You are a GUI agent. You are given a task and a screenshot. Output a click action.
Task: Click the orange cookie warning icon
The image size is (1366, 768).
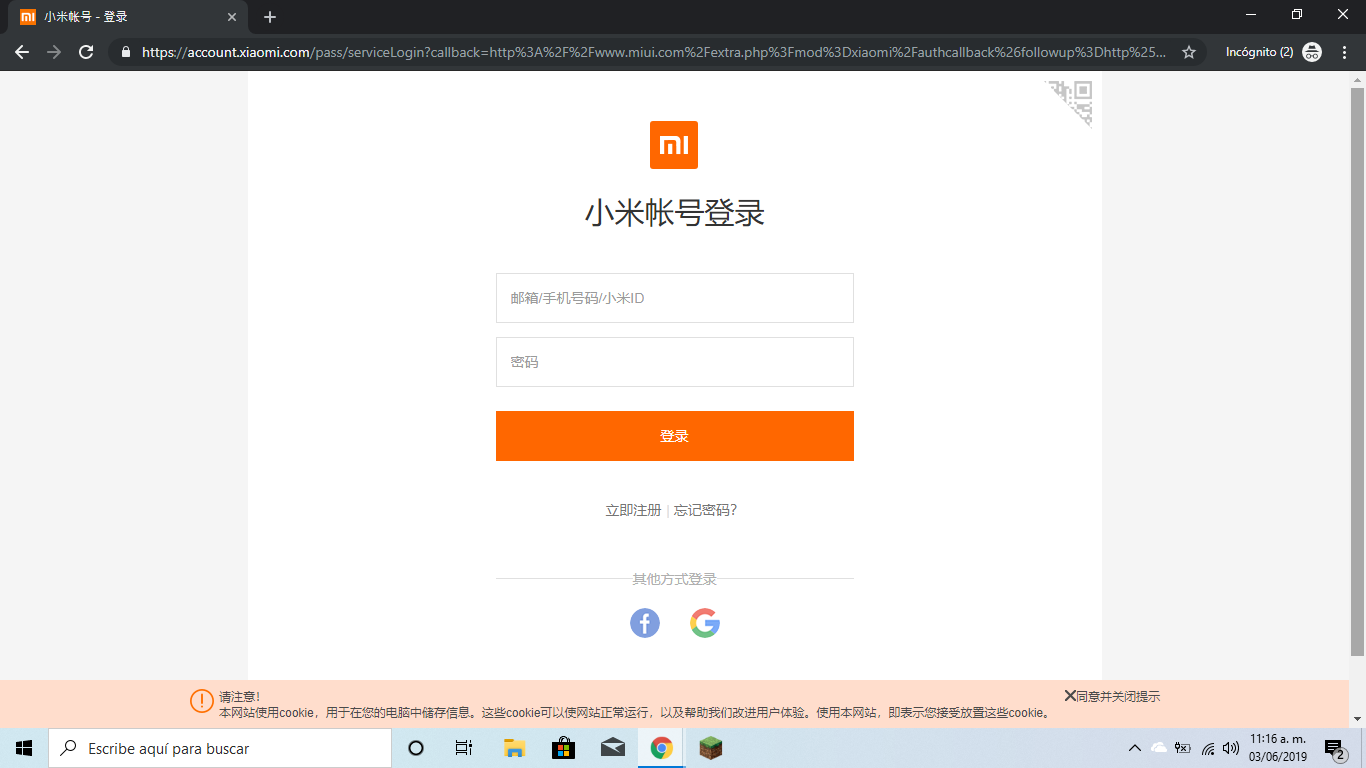click(202, 701)
